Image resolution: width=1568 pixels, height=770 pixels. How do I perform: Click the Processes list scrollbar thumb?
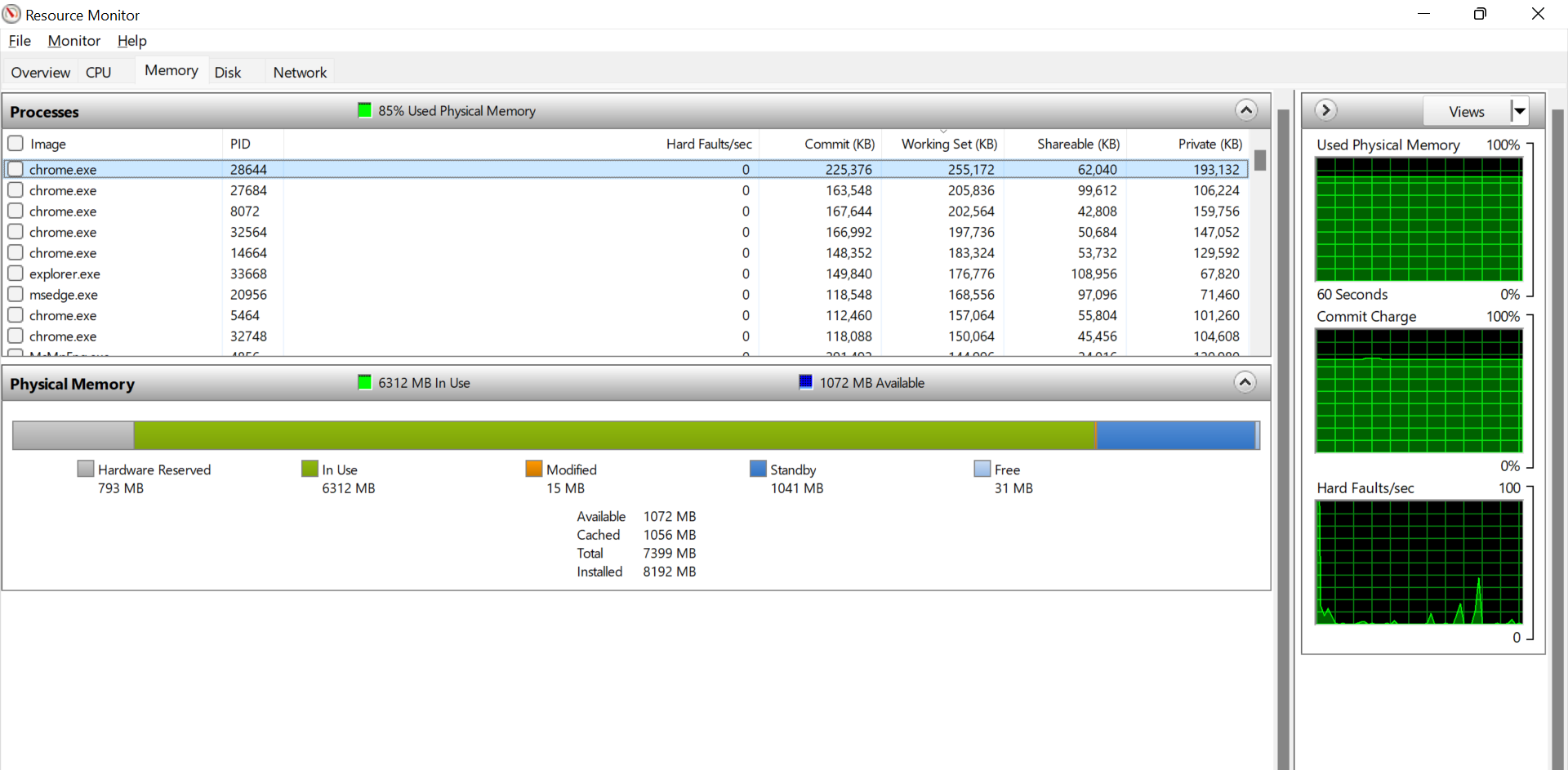coord(1261,160)
